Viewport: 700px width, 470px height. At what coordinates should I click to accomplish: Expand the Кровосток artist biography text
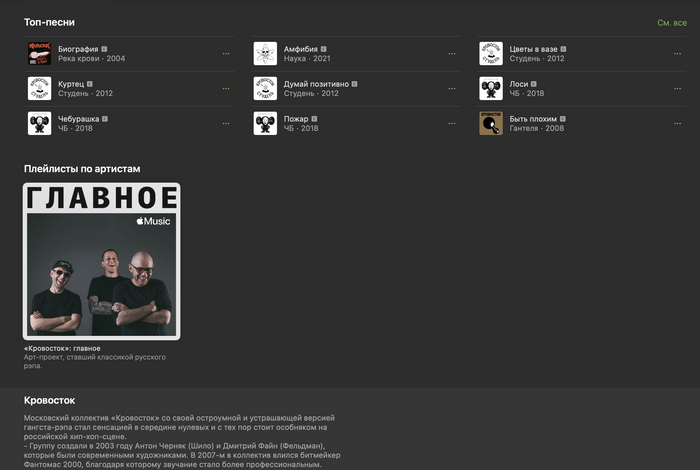coord(182,441)
